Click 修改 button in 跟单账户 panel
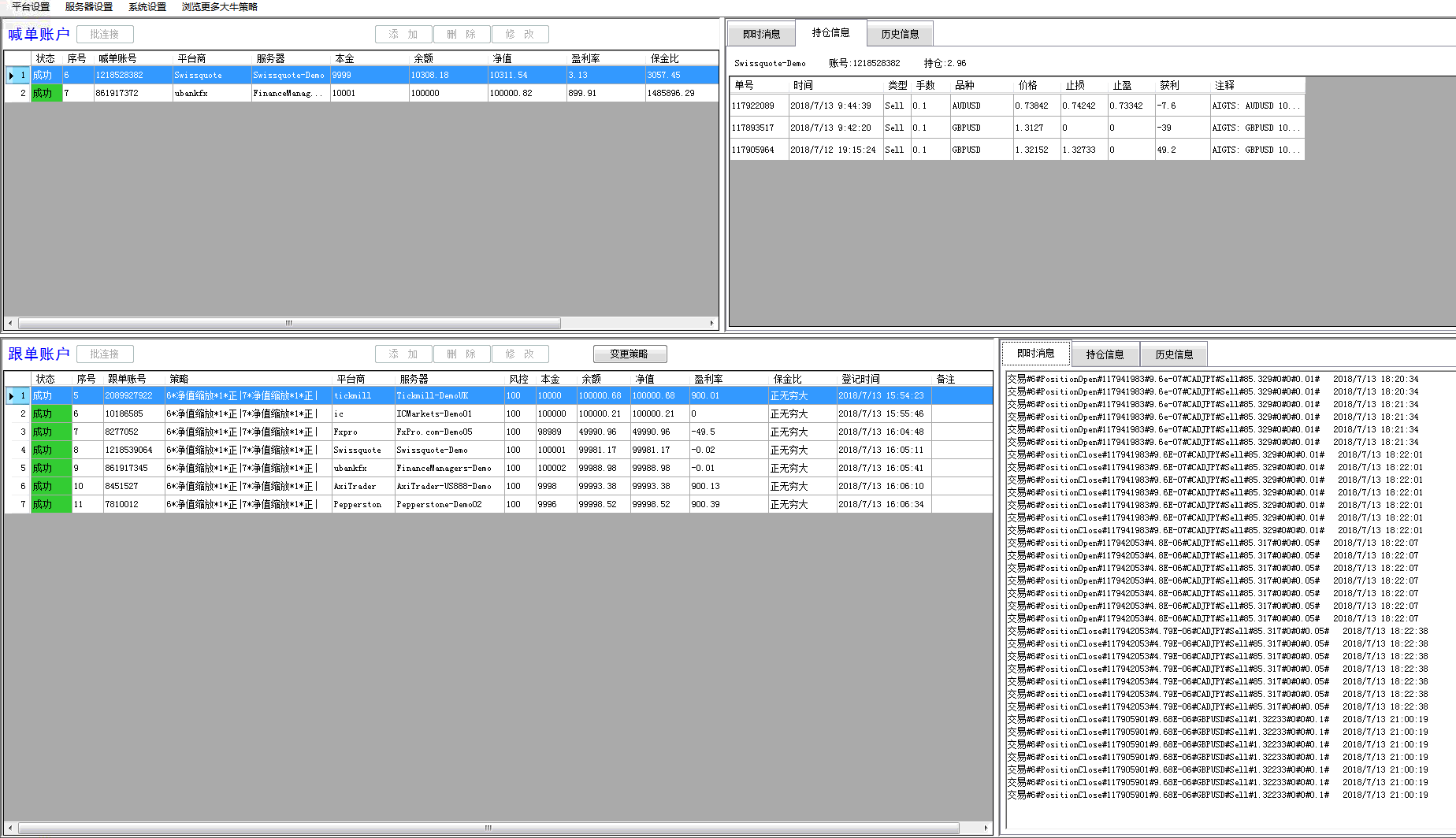This screenshot has width=1456, height=838. [x=520, y=354]
